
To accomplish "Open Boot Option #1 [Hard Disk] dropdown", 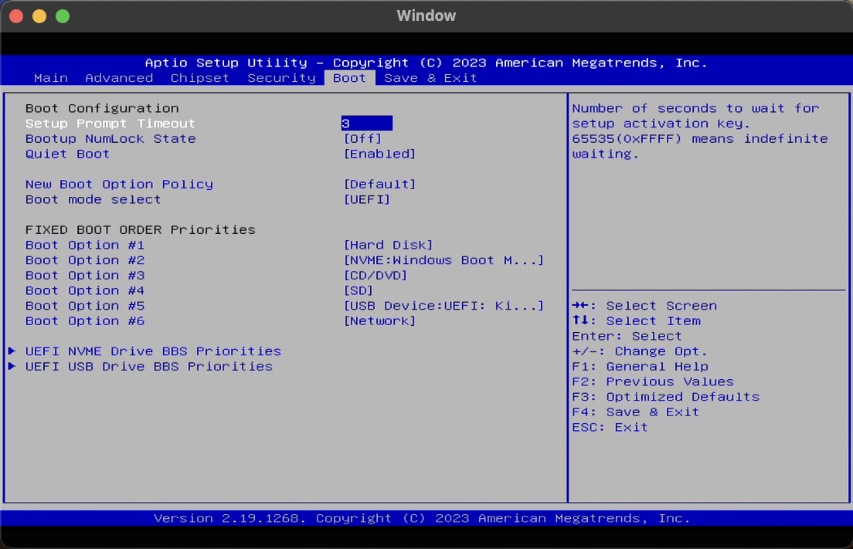I will pyautogui.click(x=388, y=245).
